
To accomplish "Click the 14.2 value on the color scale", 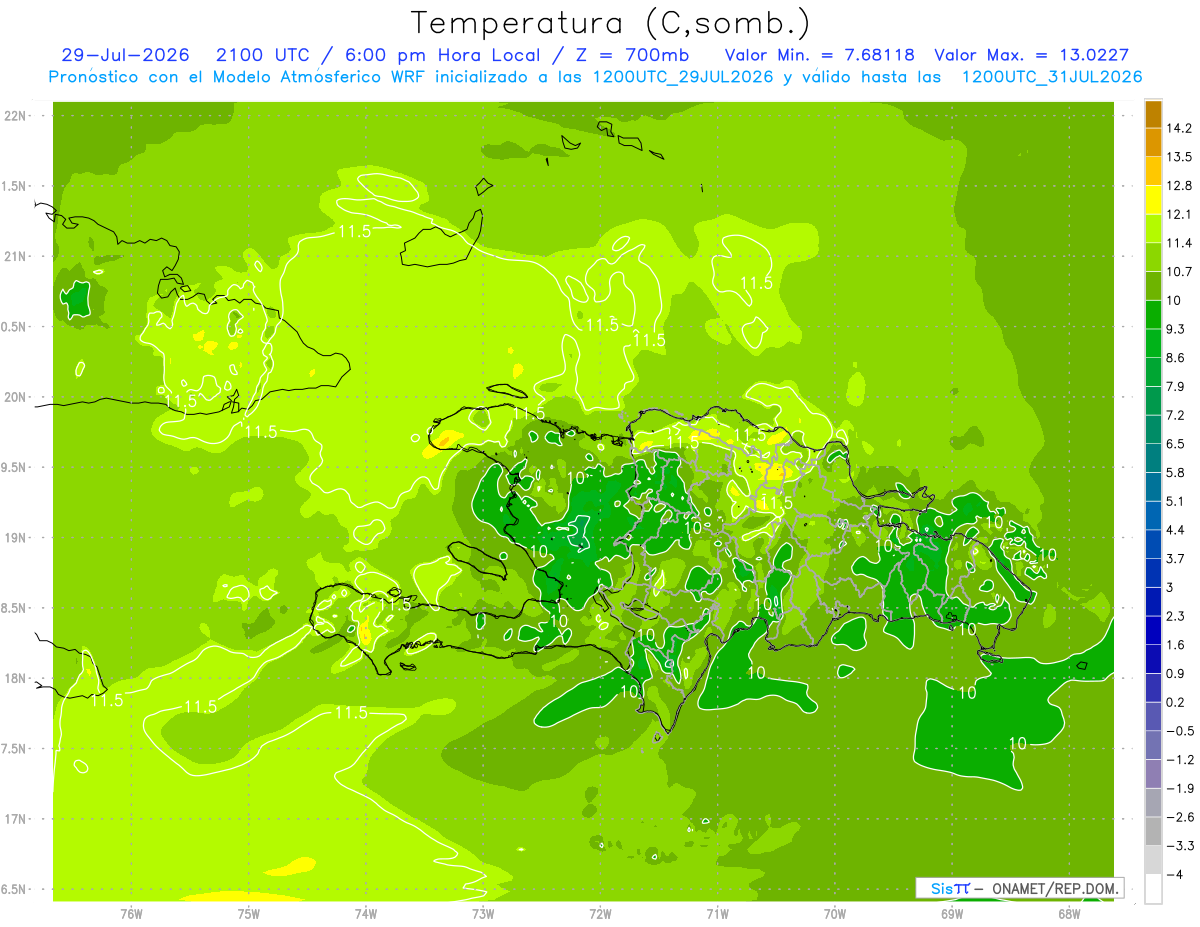I will [1179, 128].
